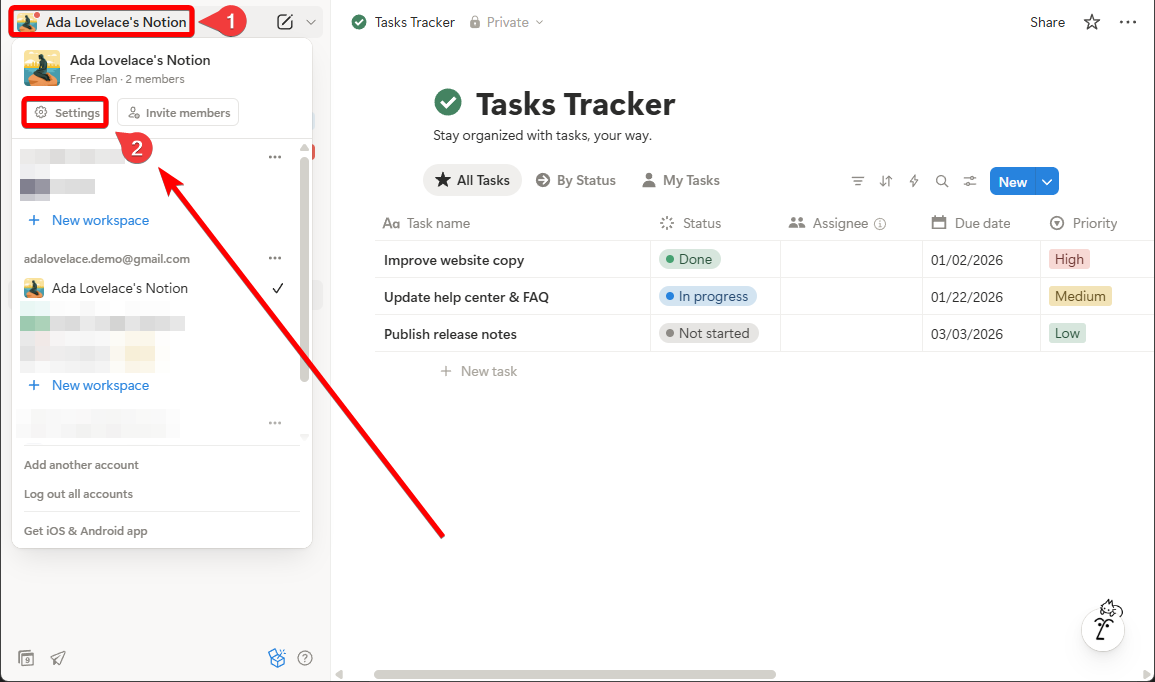Viewport: 1155px width, 682px height.
Task: Click the 03/03/2026 due date cell
Action: click(x=981, y=334)
